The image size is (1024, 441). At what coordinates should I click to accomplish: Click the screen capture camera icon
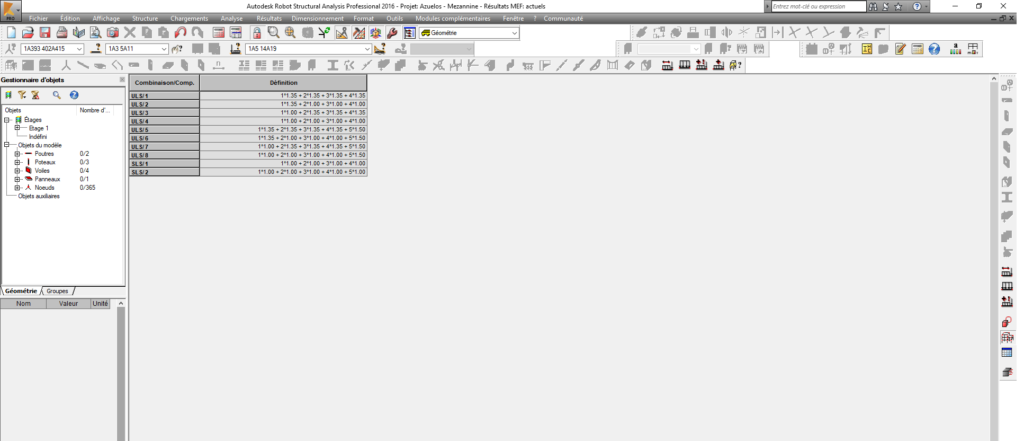[x=113, y=33]
